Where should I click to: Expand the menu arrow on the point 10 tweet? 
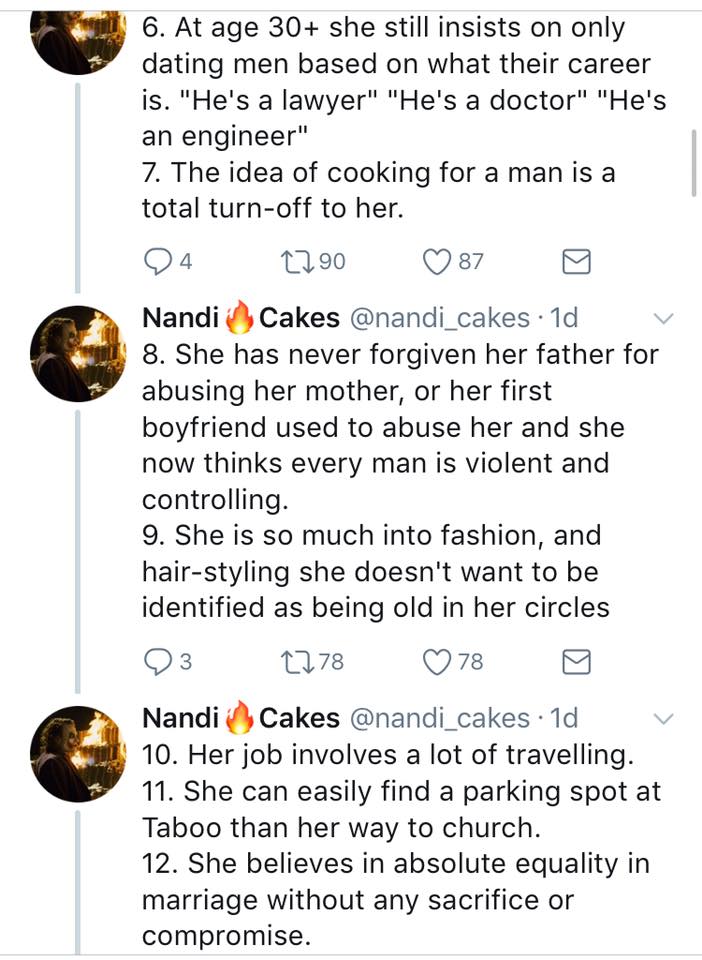(663, 718)
